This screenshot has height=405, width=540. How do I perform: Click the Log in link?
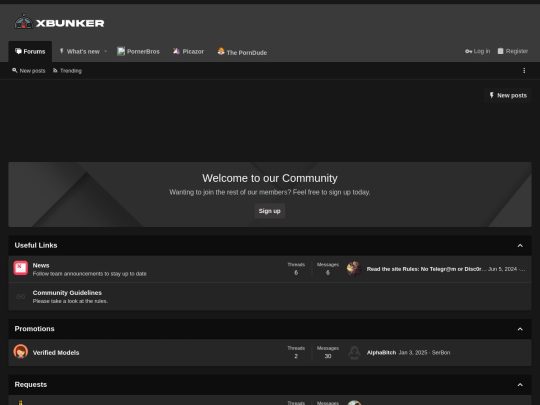477,51
